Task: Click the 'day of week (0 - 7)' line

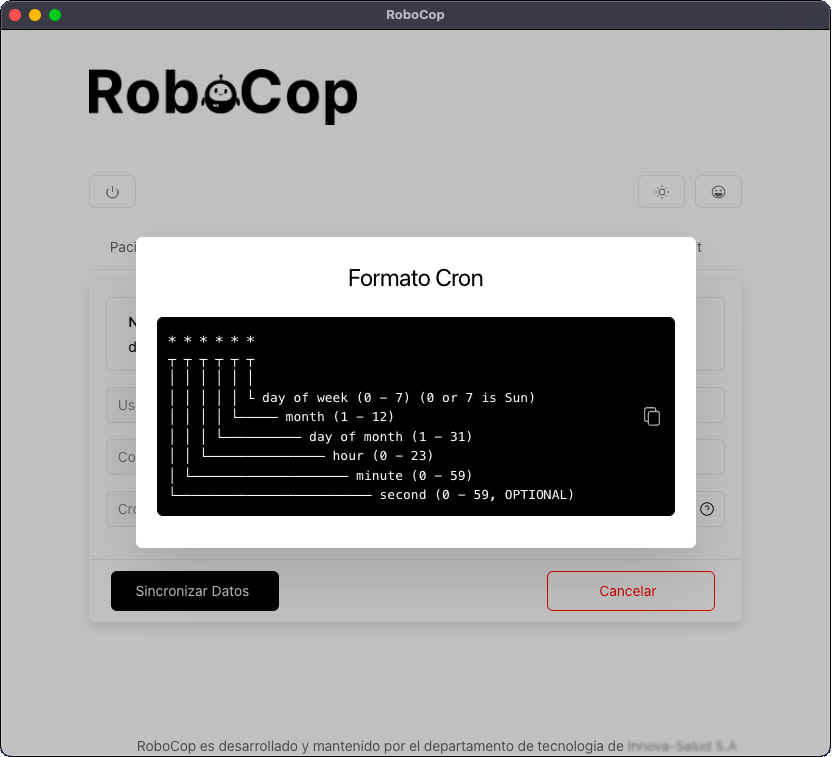Action: (398, 397)
